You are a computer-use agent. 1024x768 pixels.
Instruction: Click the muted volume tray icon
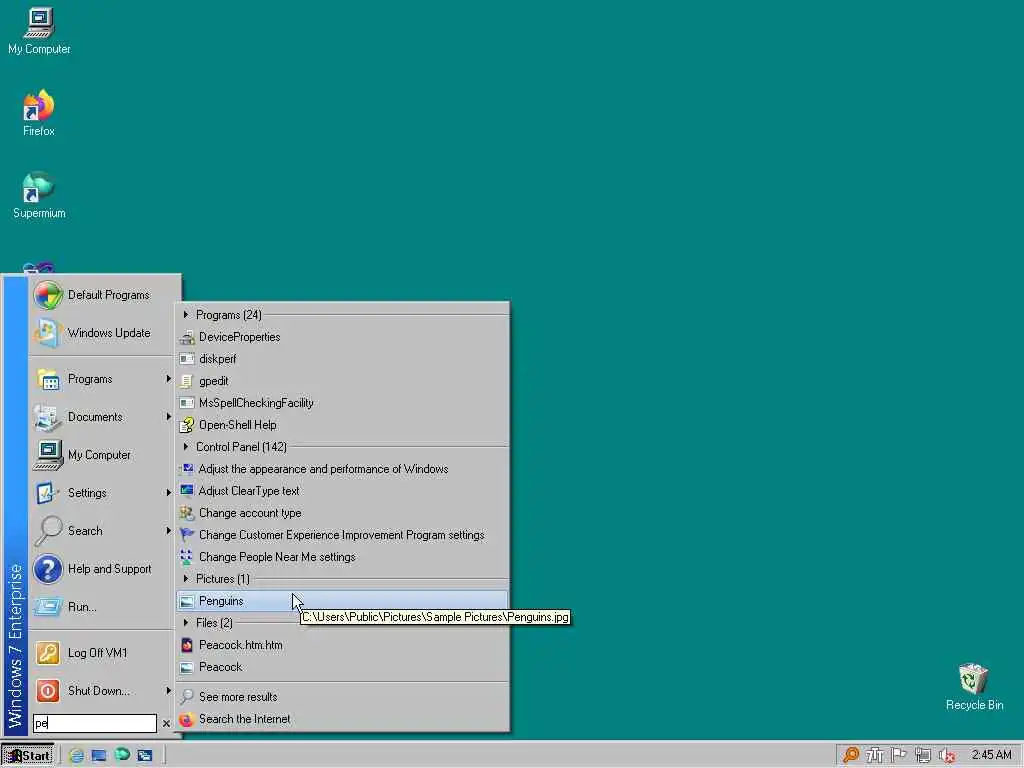(947, 756)
